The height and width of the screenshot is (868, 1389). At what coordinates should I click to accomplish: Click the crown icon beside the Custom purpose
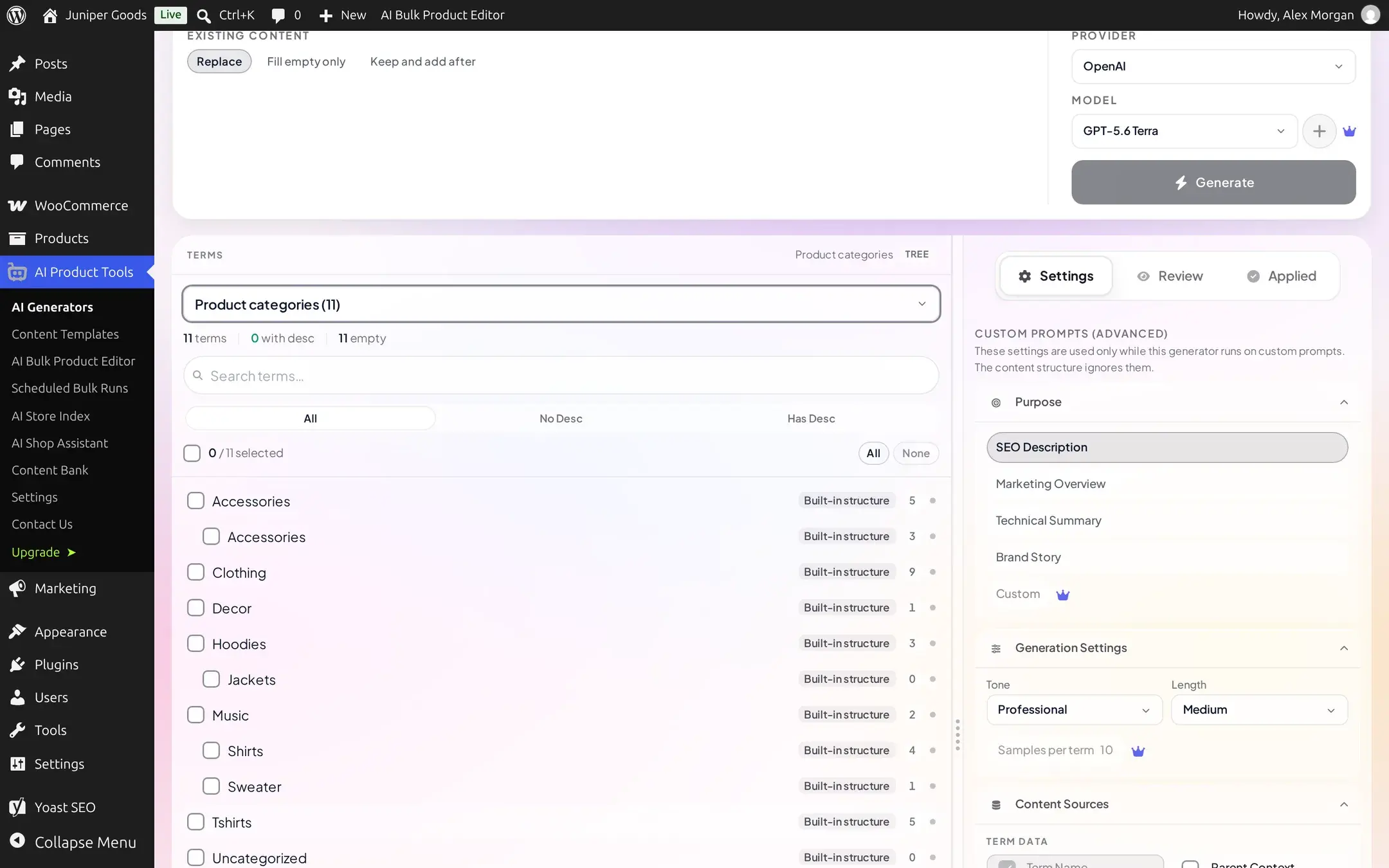(x=1063, y=595)
